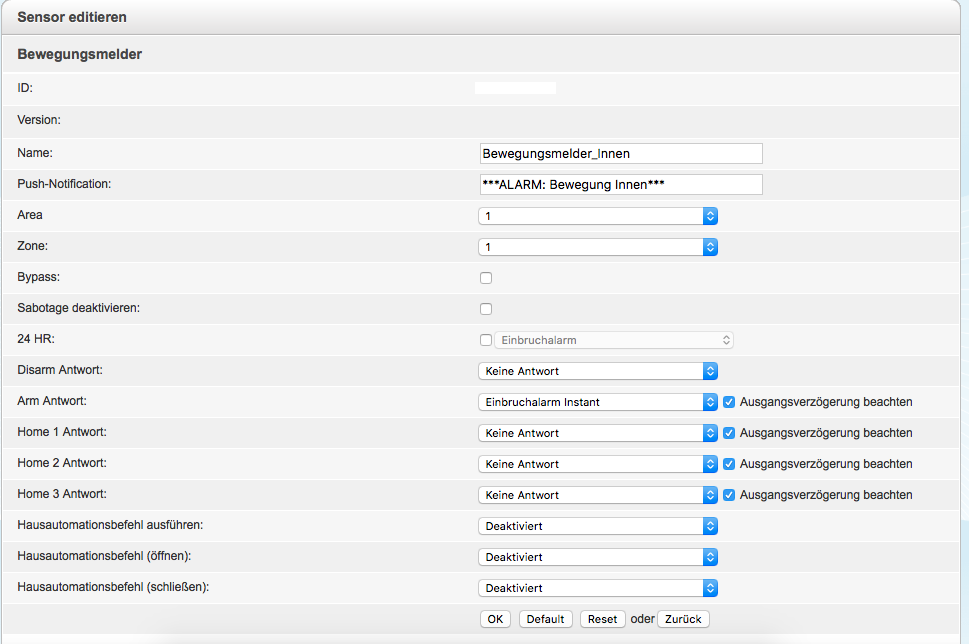Open the Home 1 Antwort dropdown
969x644 pixels.
pyautogui.click(x=598, y=433)
